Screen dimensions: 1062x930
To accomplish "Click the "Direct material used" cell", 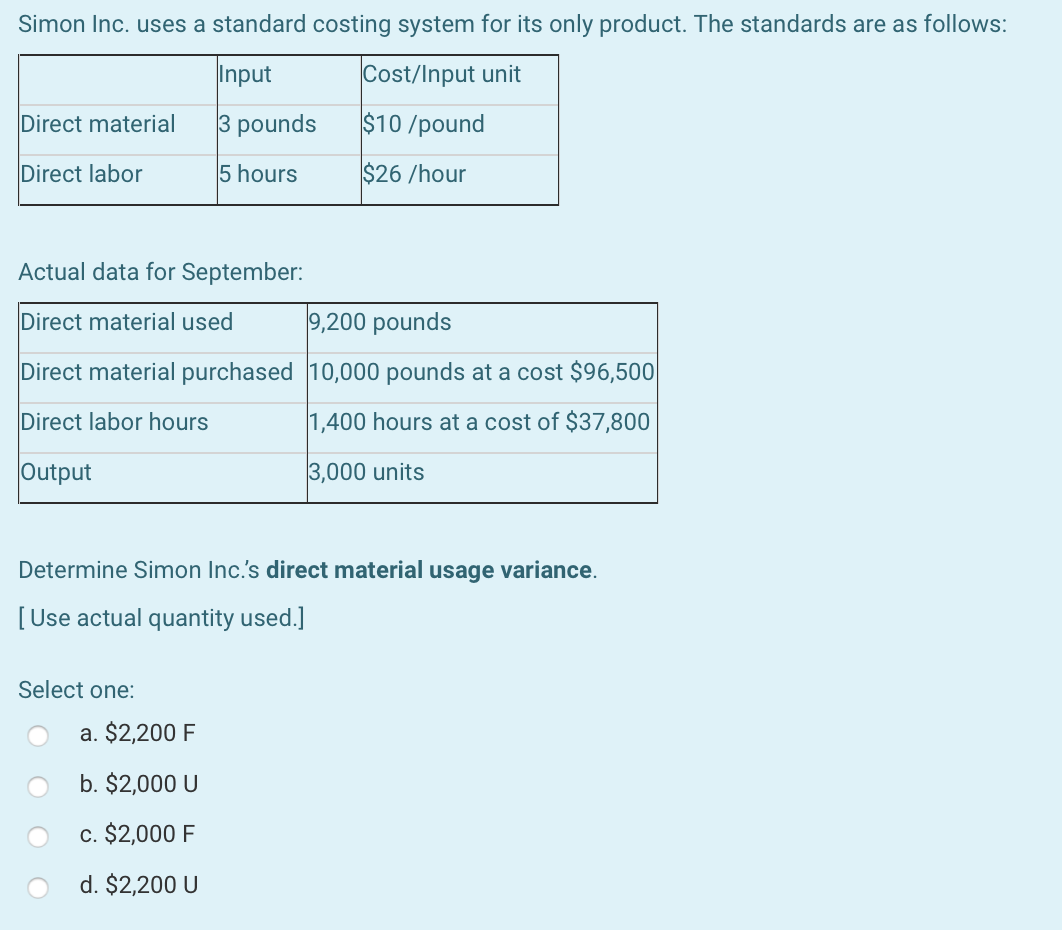I will tap(126, 323).
